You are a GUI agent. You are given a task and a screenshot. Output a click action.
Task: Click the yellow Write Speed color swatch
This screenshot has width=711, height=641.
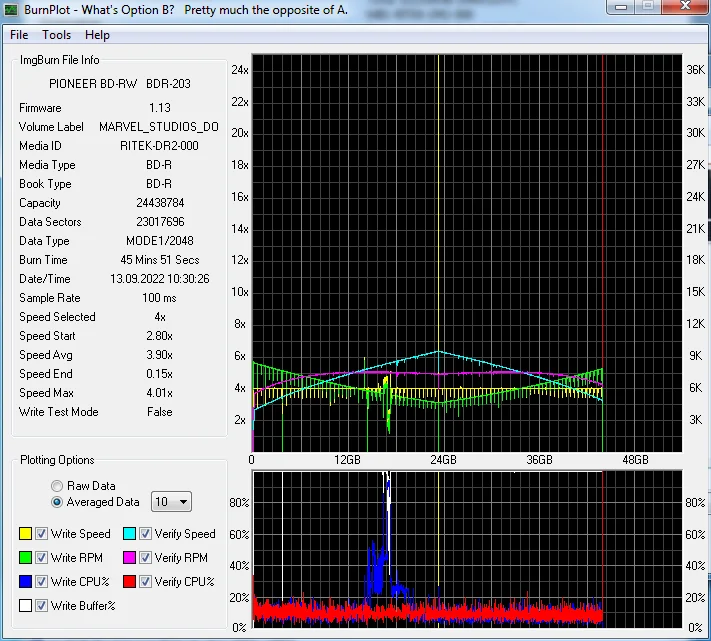[x=25, y=534]
